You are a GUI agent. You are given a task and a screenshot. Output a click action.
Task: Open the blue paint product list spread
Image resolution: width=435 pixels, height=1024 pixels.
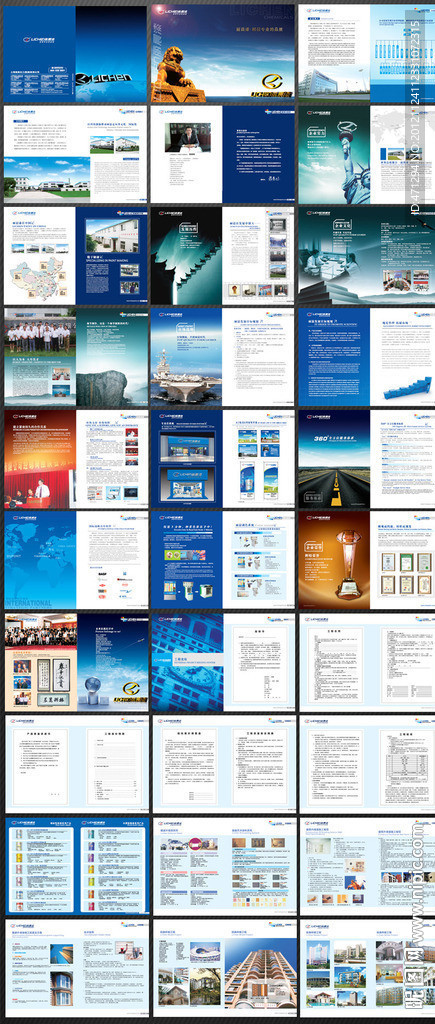pos(76,865)
